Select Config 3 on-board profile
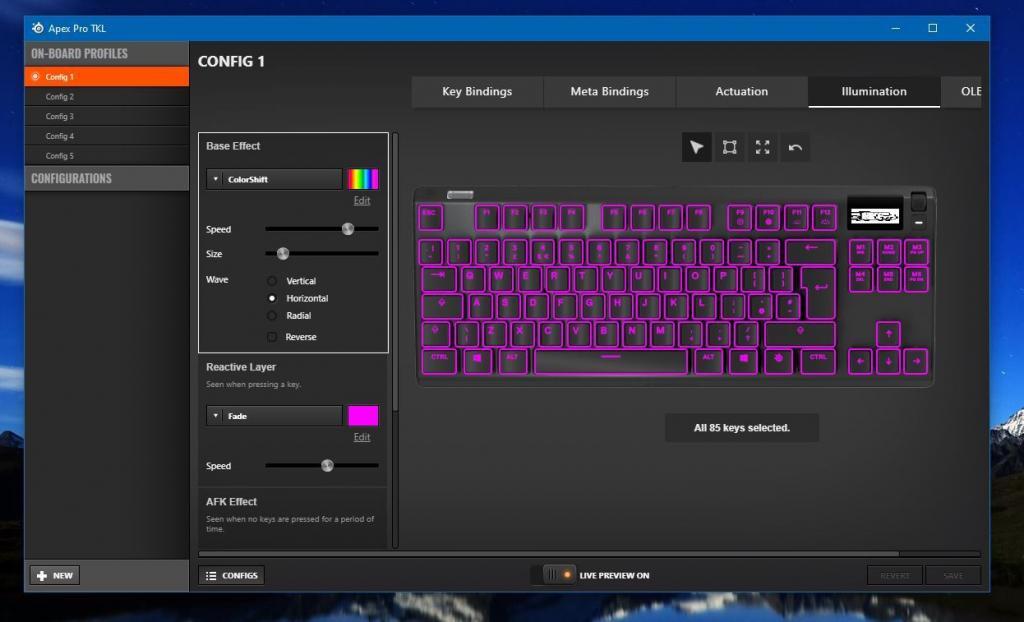The image size is (1024, 622). point(60,117)
